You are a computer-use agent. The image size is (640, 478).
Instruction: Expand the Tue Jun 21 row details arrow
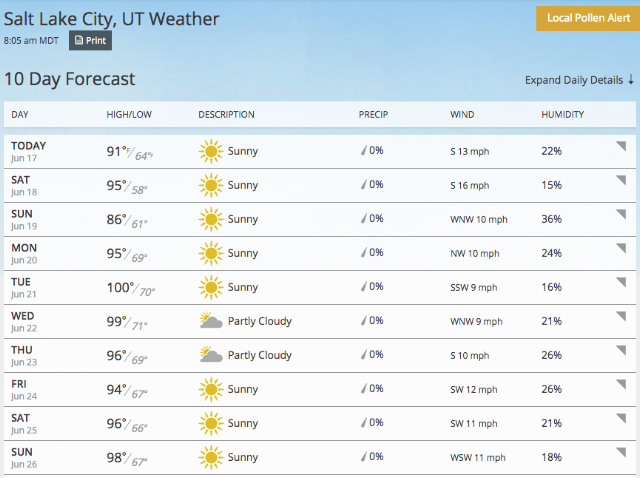click(x=621, y=282)
